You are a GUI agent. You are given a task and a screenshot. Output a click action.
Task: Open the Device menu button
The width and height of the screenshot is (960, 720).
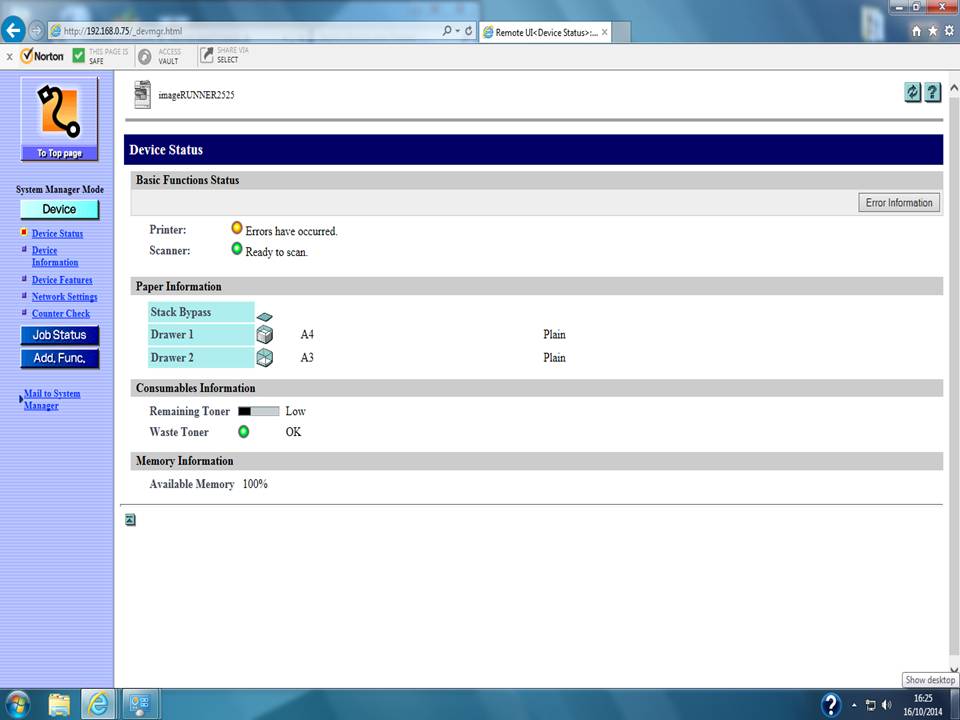pos(59,210)
